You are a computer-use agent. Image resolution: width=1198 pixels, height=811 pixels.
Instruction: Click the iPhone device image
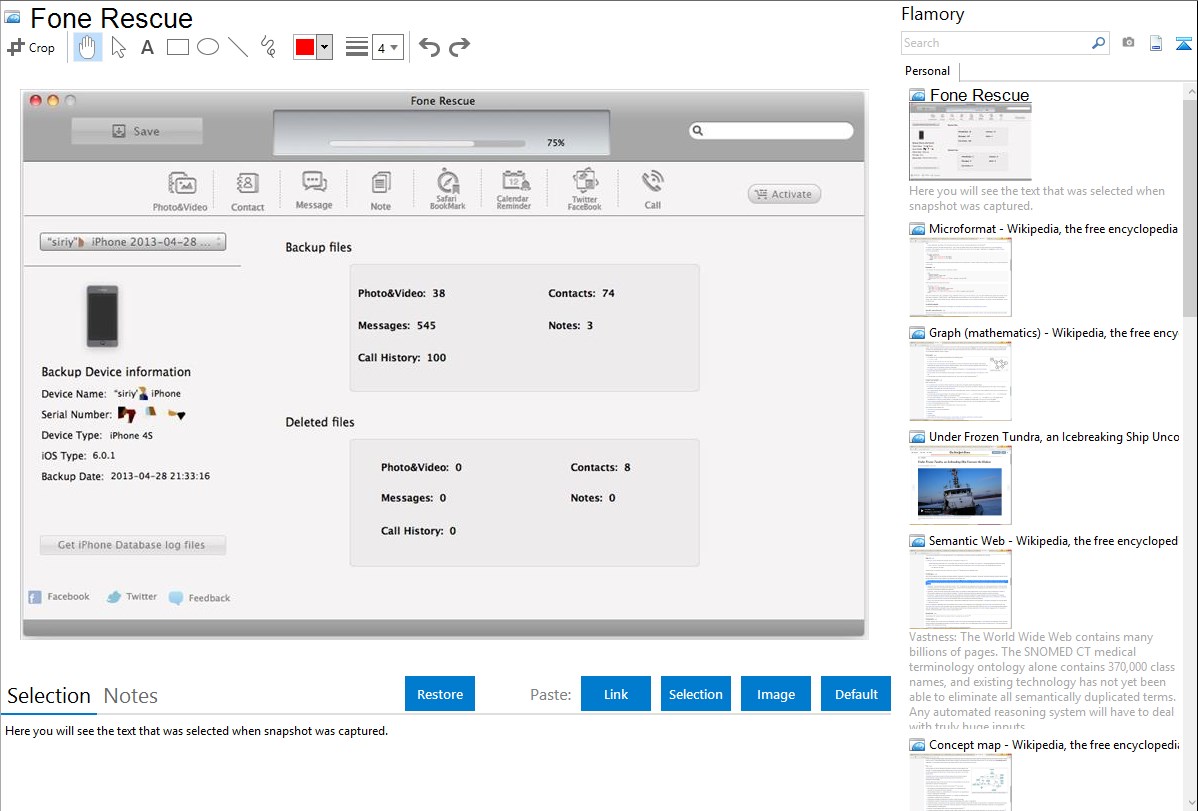coord(102,316)
